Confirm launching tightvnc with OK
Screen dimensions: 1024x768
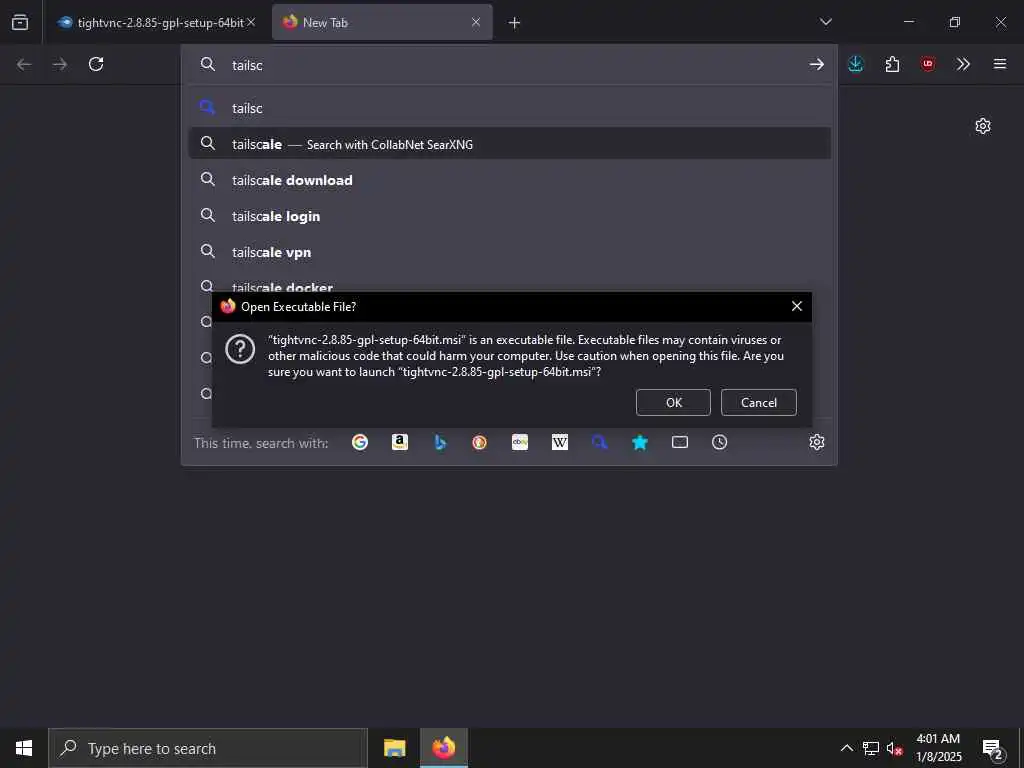pos(673,402)
